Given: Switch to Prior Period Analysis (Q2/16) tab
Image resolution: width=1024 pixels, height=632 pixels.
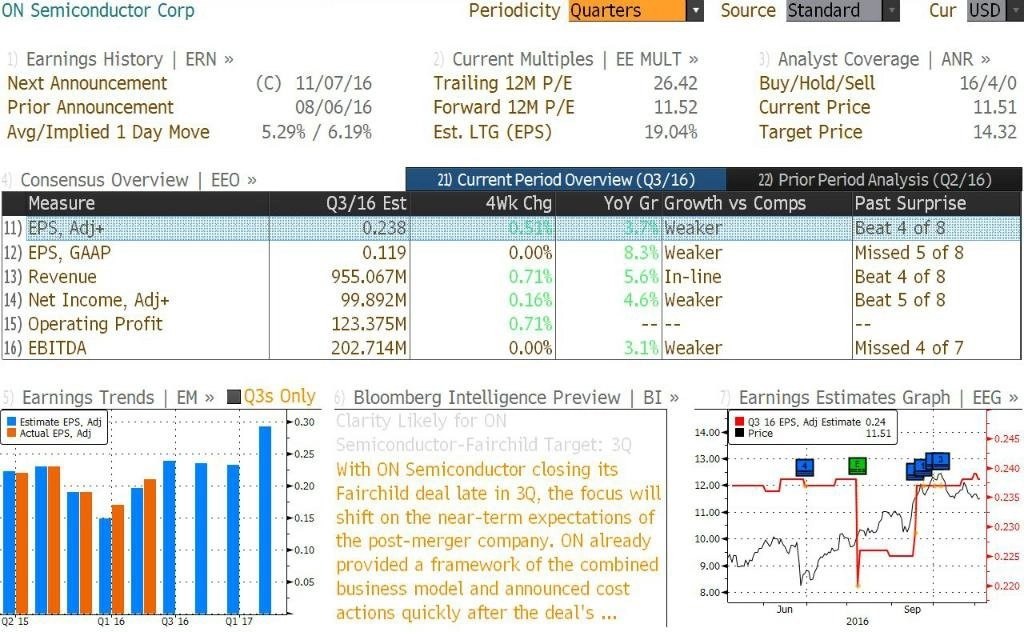Looking at the screenshot, I should (x=874, y=180).
